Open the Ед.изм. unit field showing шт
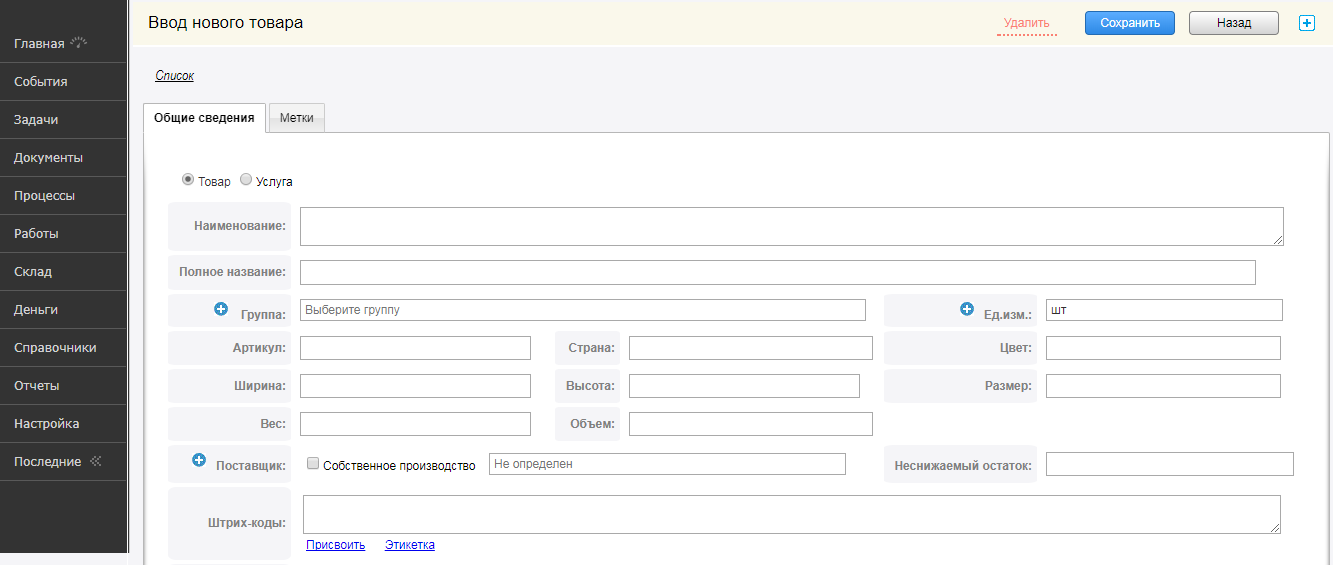The height and width of the screenshot is (565, 1333). click(x=1163, y=310)
